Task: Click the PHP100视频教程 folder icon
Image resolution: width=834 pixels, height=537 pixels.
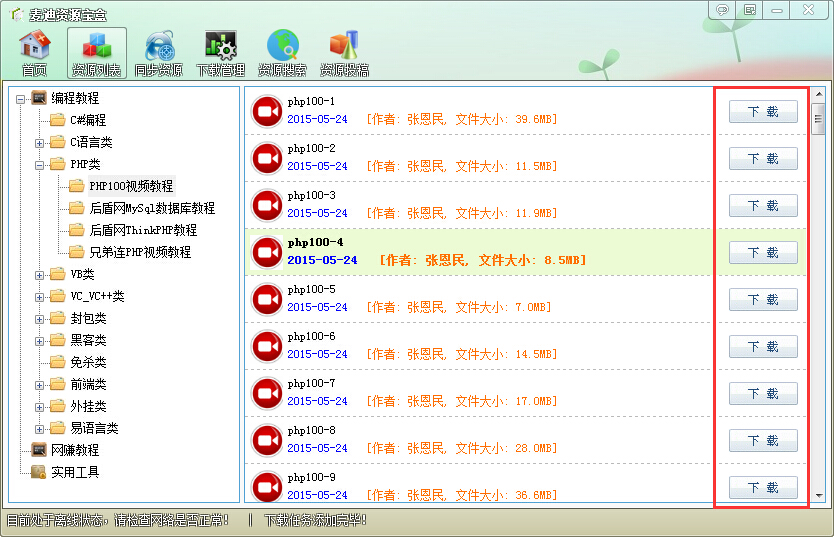Action: point(77,186)
